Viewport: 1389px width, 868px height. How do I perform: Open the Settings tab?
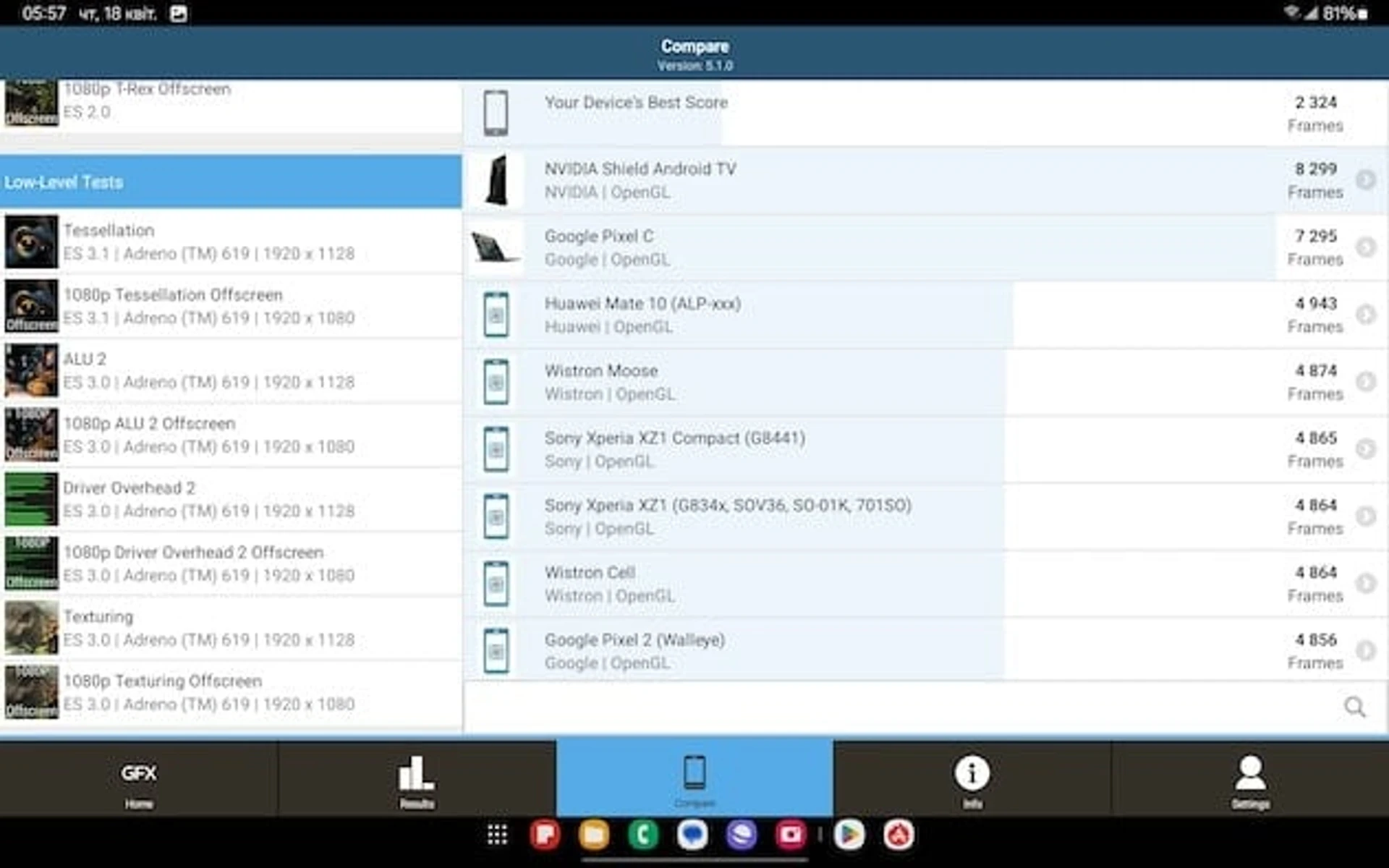click(1250, 778)
